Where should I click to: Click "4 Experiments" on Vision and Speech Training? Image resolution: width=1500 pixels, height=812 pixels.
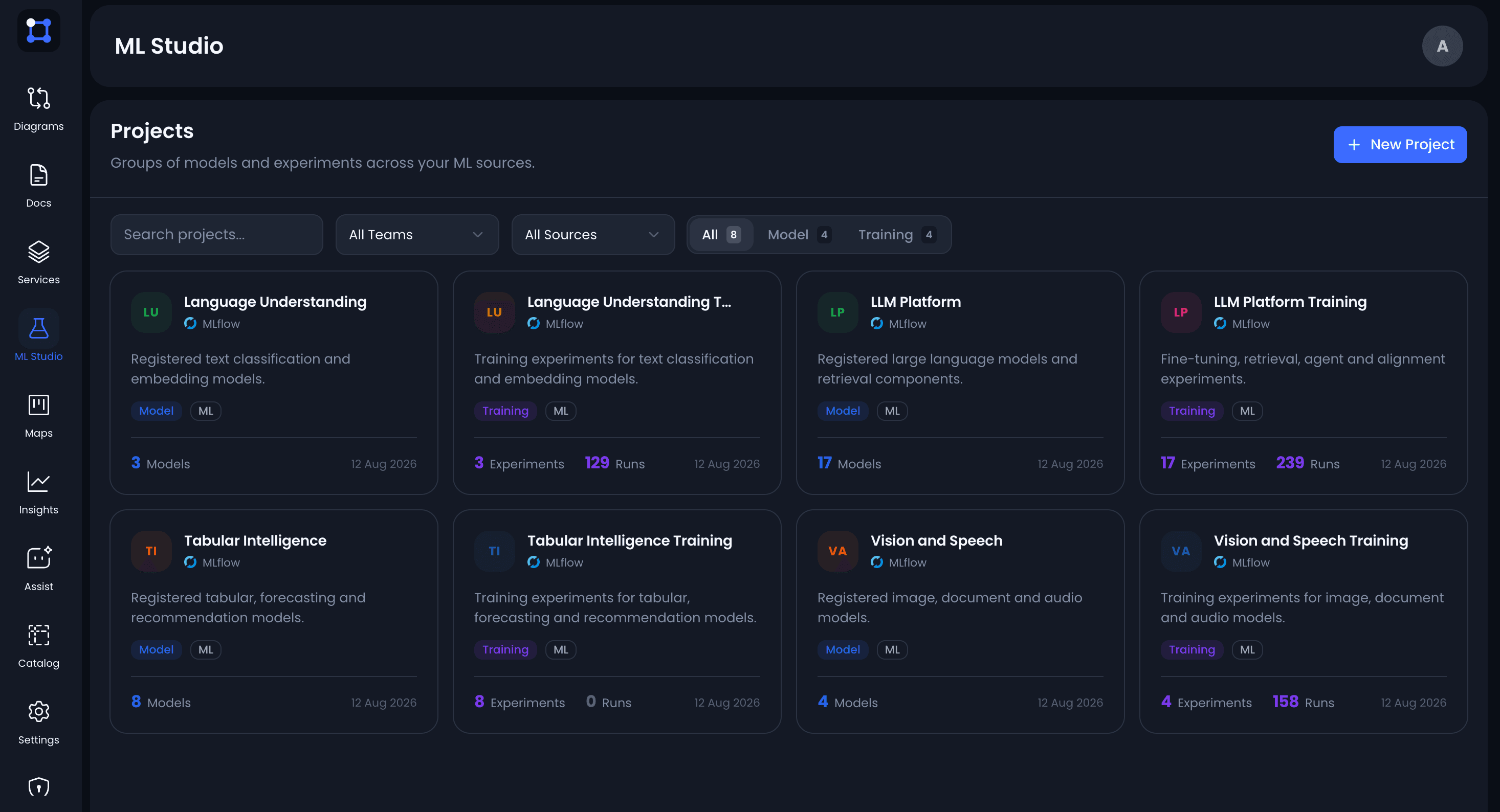(x=1206, y=702)
